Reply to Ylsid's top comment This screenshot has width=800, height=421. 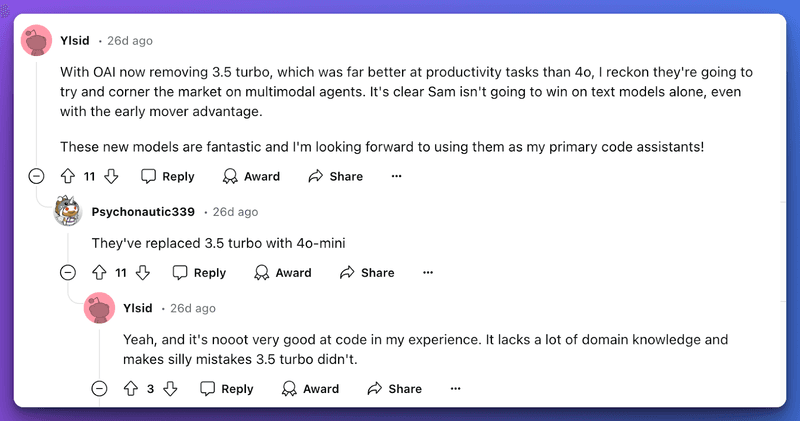click(168, 176)
